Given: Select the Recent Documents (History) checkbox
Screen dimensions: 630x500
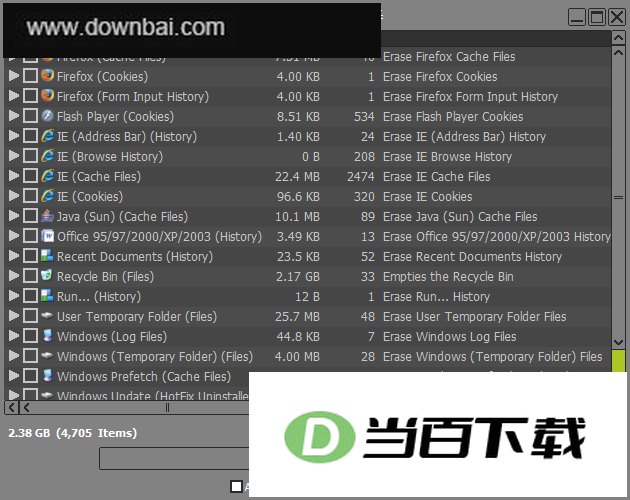Looking at the screenshot, I should (30, 256).
